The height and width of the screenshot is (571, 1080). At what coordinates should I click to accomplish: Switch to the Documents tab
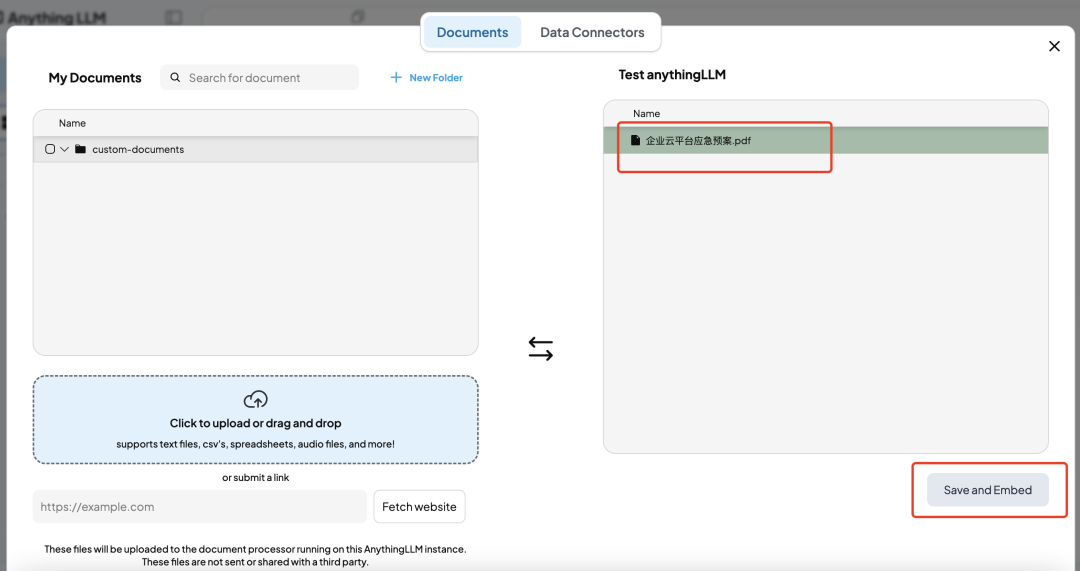[472, 32]
